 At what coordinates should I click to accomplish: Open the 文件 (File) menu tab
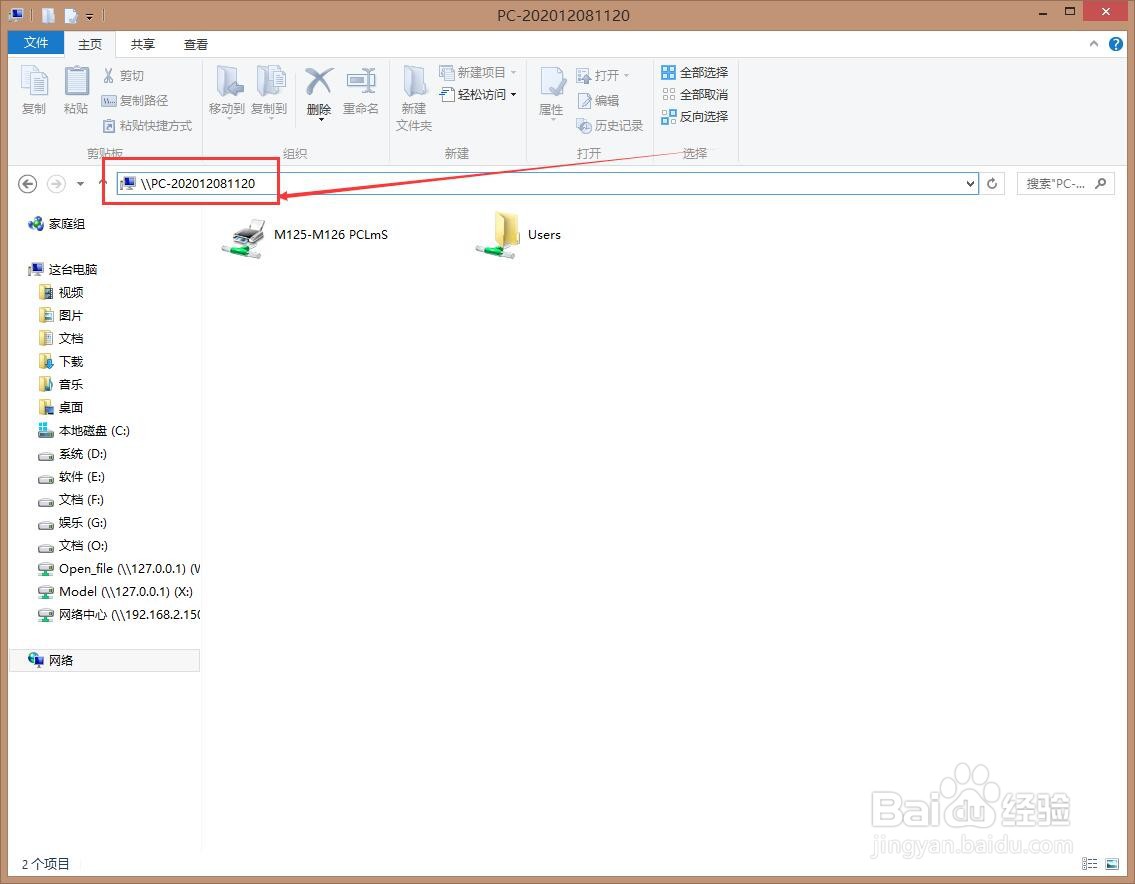click(x=36, y=43)
